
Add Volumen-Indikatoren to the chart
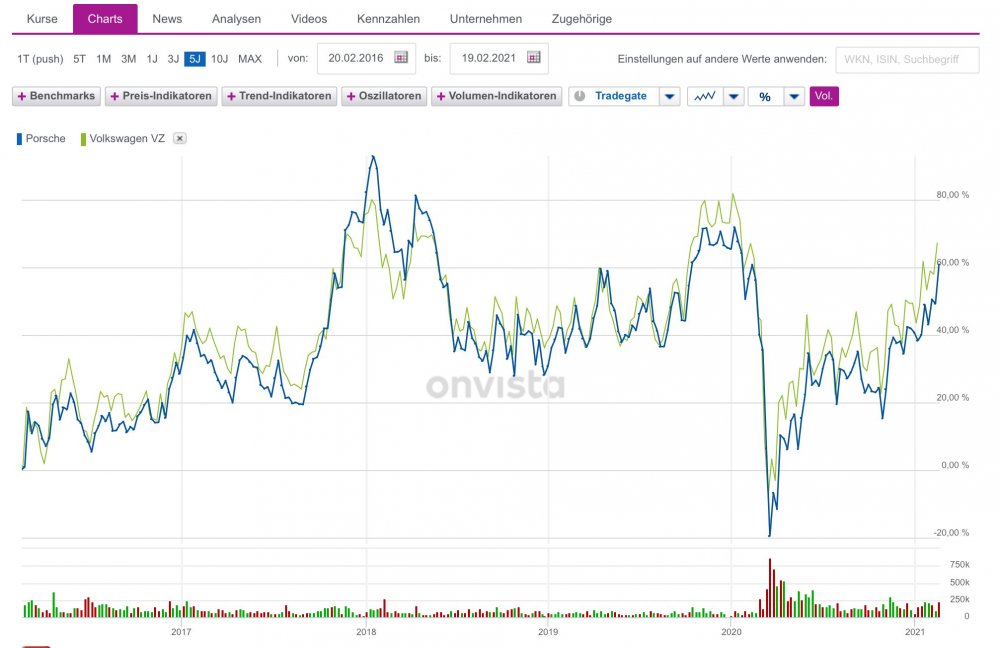[496, 96]
